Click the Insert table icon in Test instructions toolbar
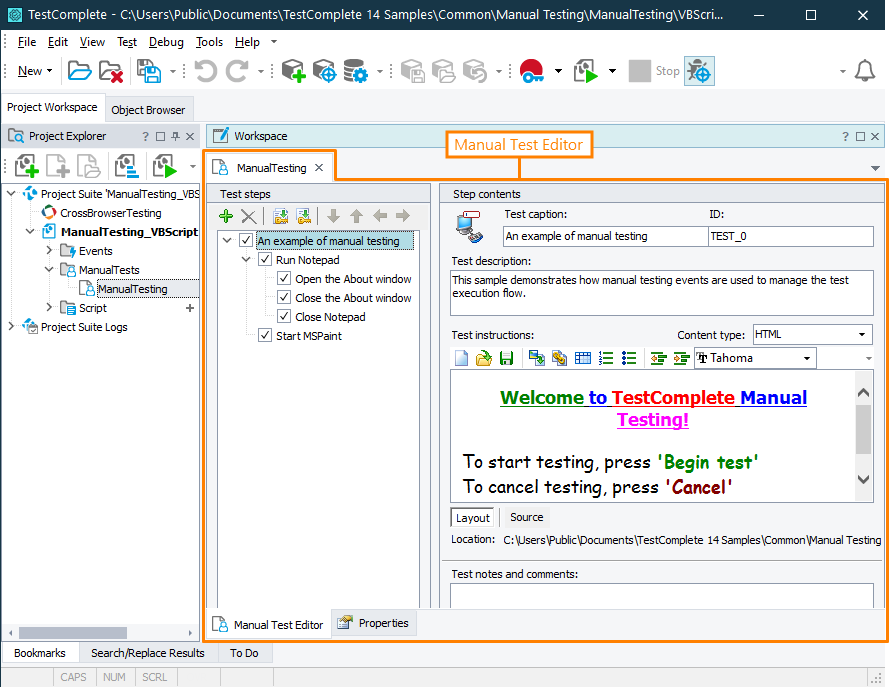Image resolution: width=892 pixels, height=687 pixels. (x=583, y=358)
